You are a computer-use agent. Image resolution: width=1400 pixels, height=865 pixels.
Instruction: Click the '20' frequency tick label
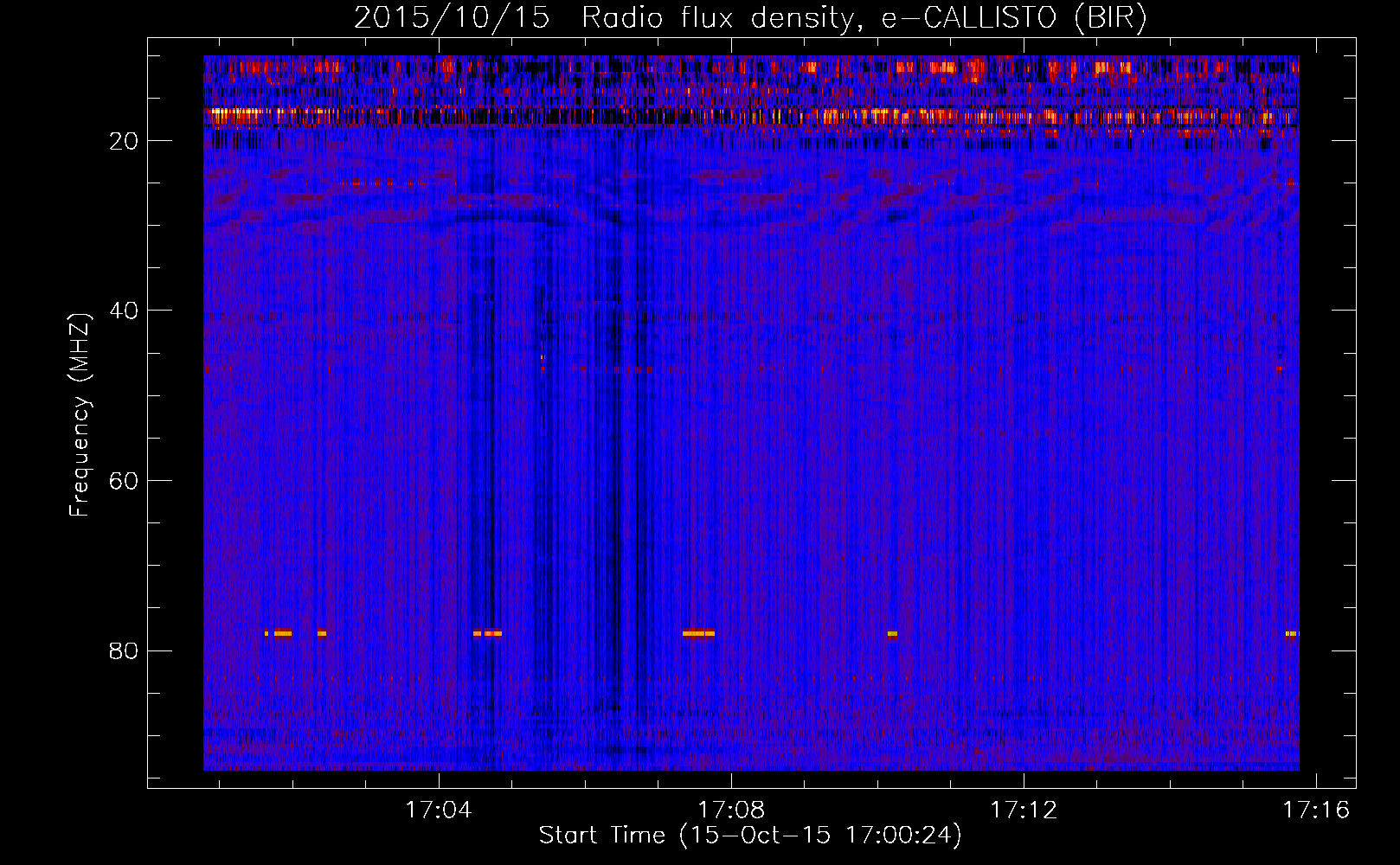[x=124, y=141]
